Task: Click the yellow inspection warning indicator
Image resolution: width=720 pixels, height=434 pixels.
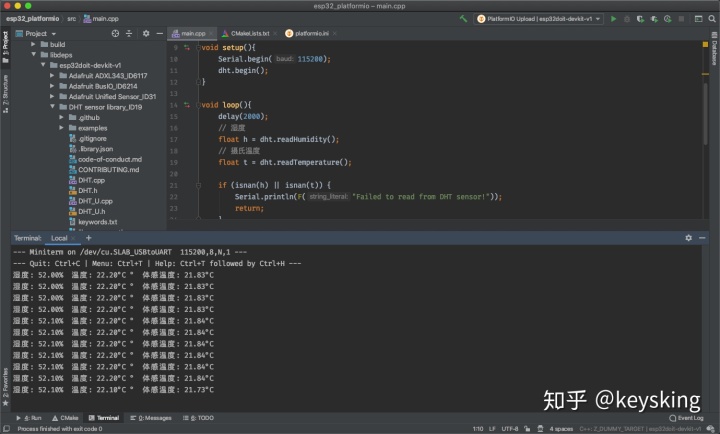Action: (705, 45)
